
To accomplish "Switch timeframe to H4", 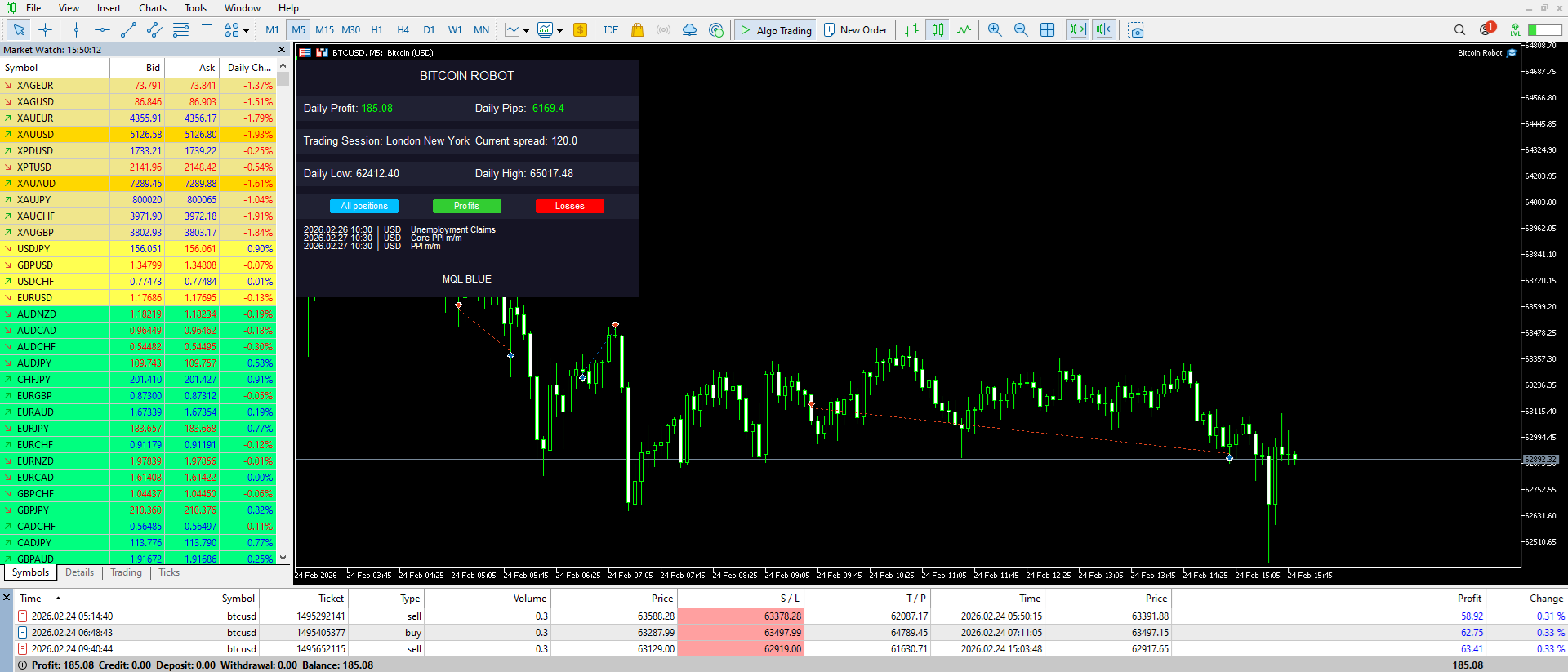I will (403, 30).
